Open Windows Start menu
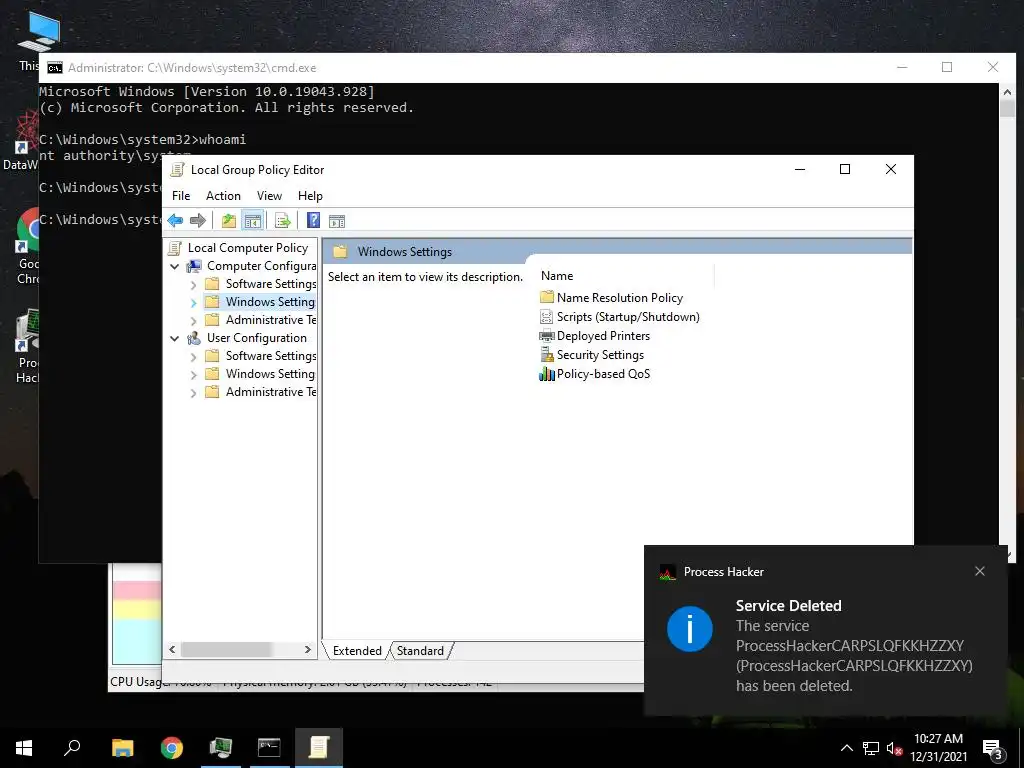This screenshot has width=1024, height=768. (x=24, y=748)
